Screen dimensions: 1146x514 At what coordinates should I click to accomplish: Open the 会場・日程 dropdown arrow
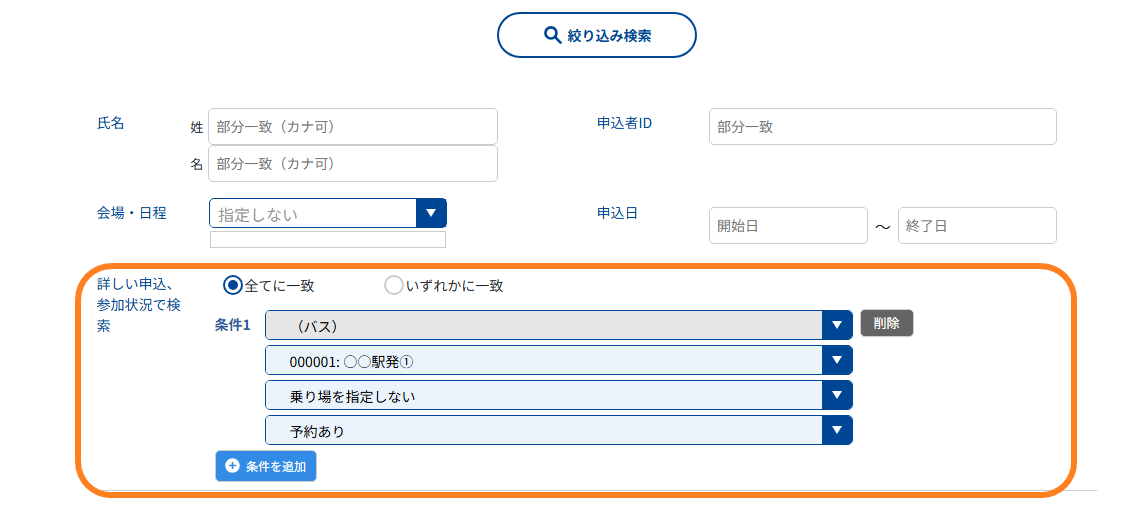pyautogui.click(x=431, y=213)
